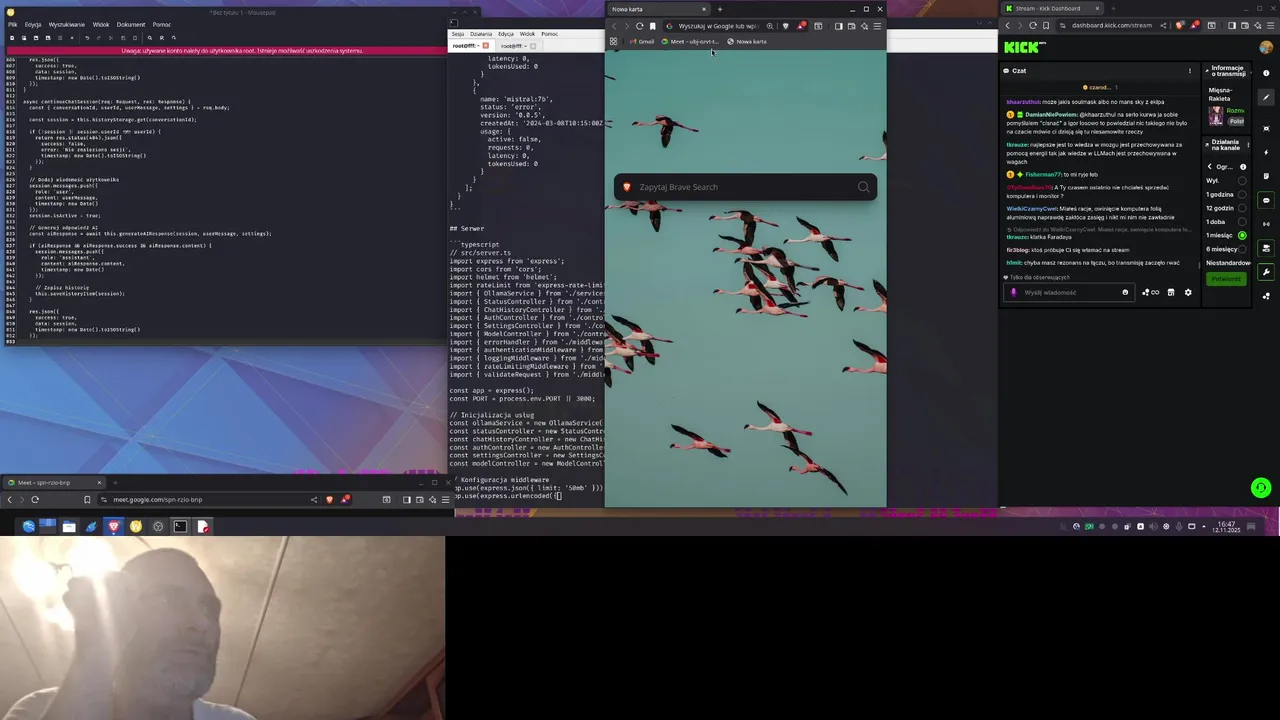The image size is (1280, 720).
Task: Open Brave Wallet in Nowa karta window
Action: pyautogui.click(x=851, y=26)
